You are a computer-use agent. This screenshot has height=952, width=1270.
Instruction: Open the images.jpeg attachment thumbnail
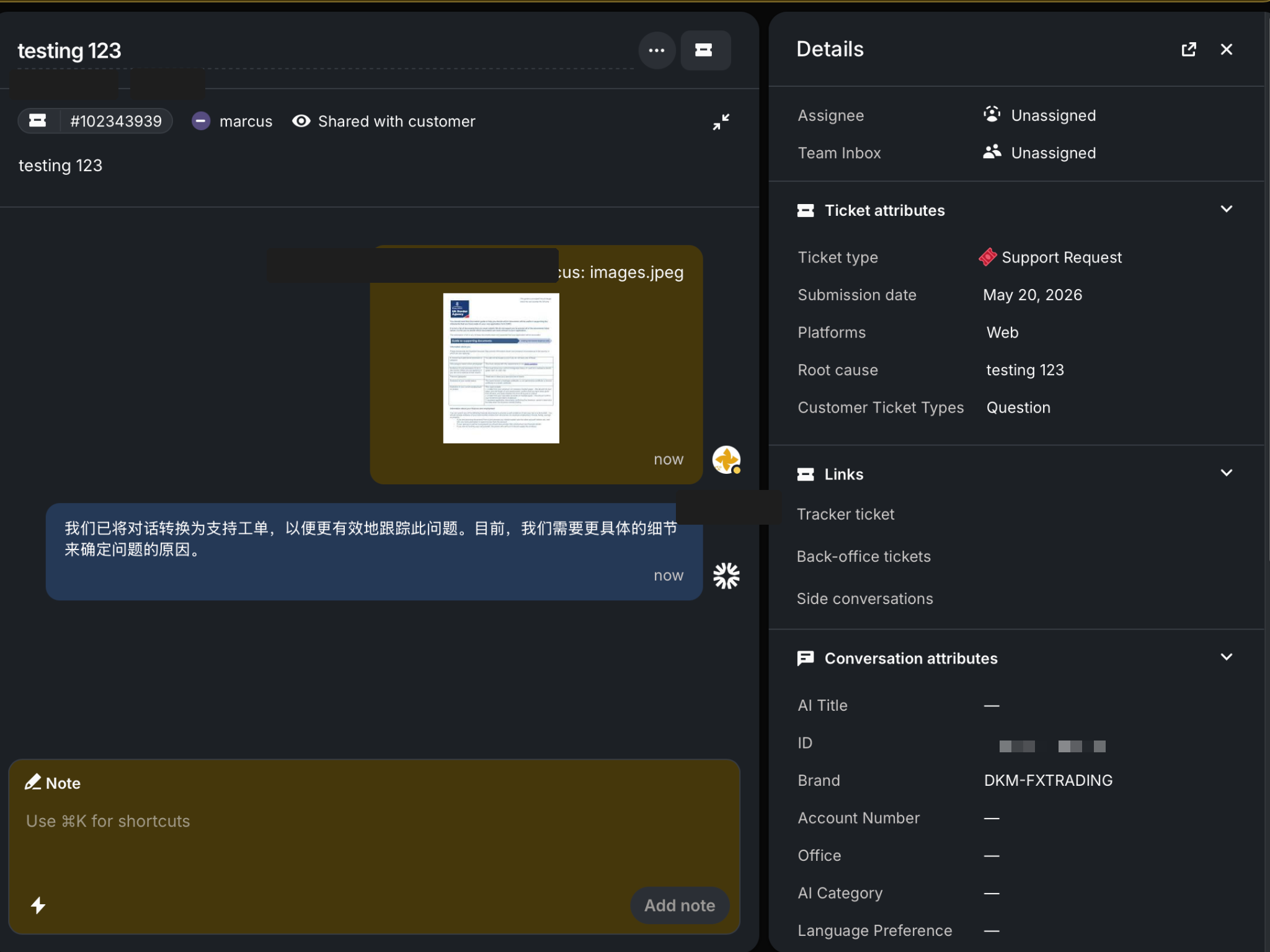click(501, 368)
